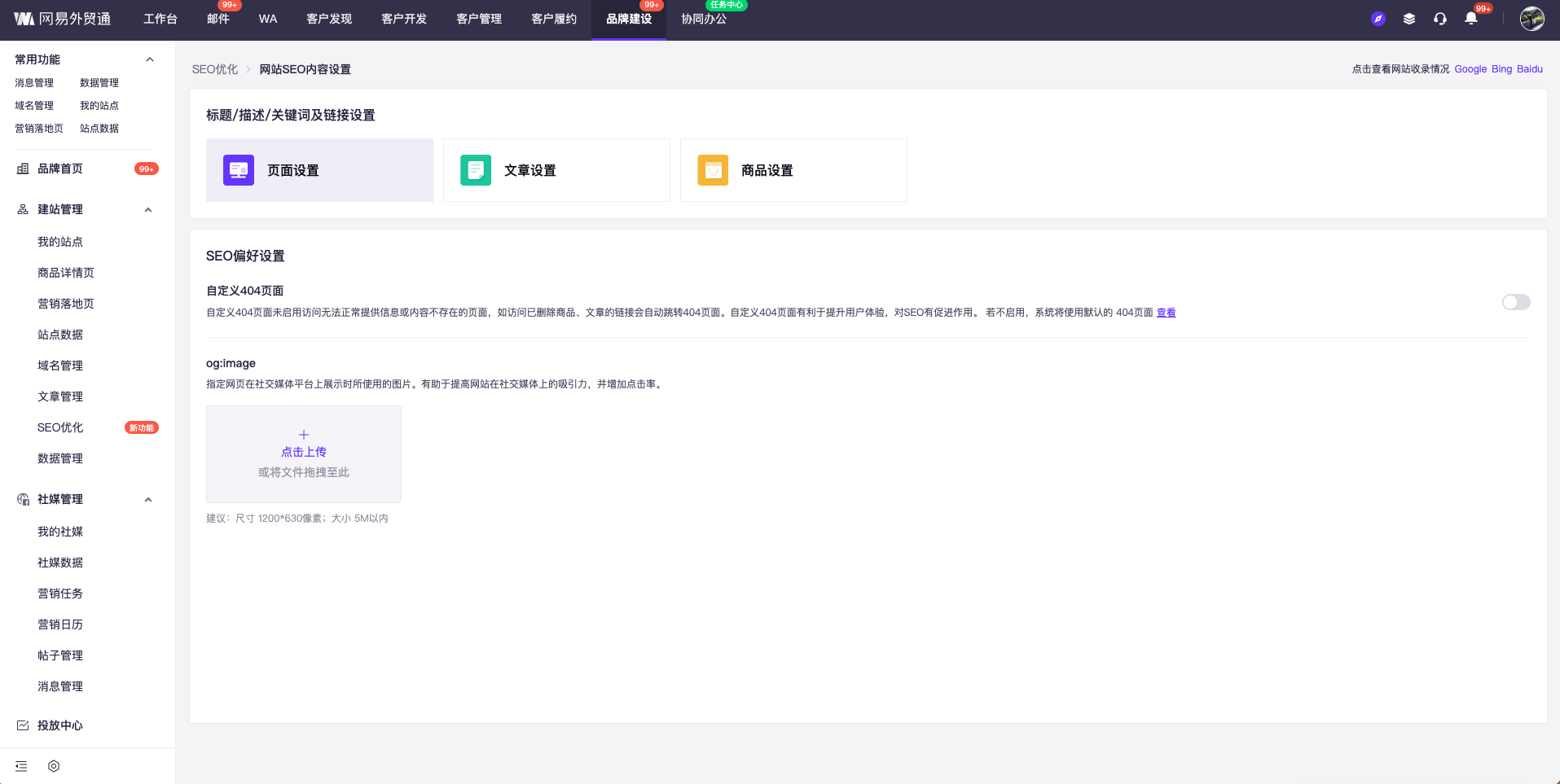Open the 协同办公 top tab
1560x784 pixels.
click(704, 19)
